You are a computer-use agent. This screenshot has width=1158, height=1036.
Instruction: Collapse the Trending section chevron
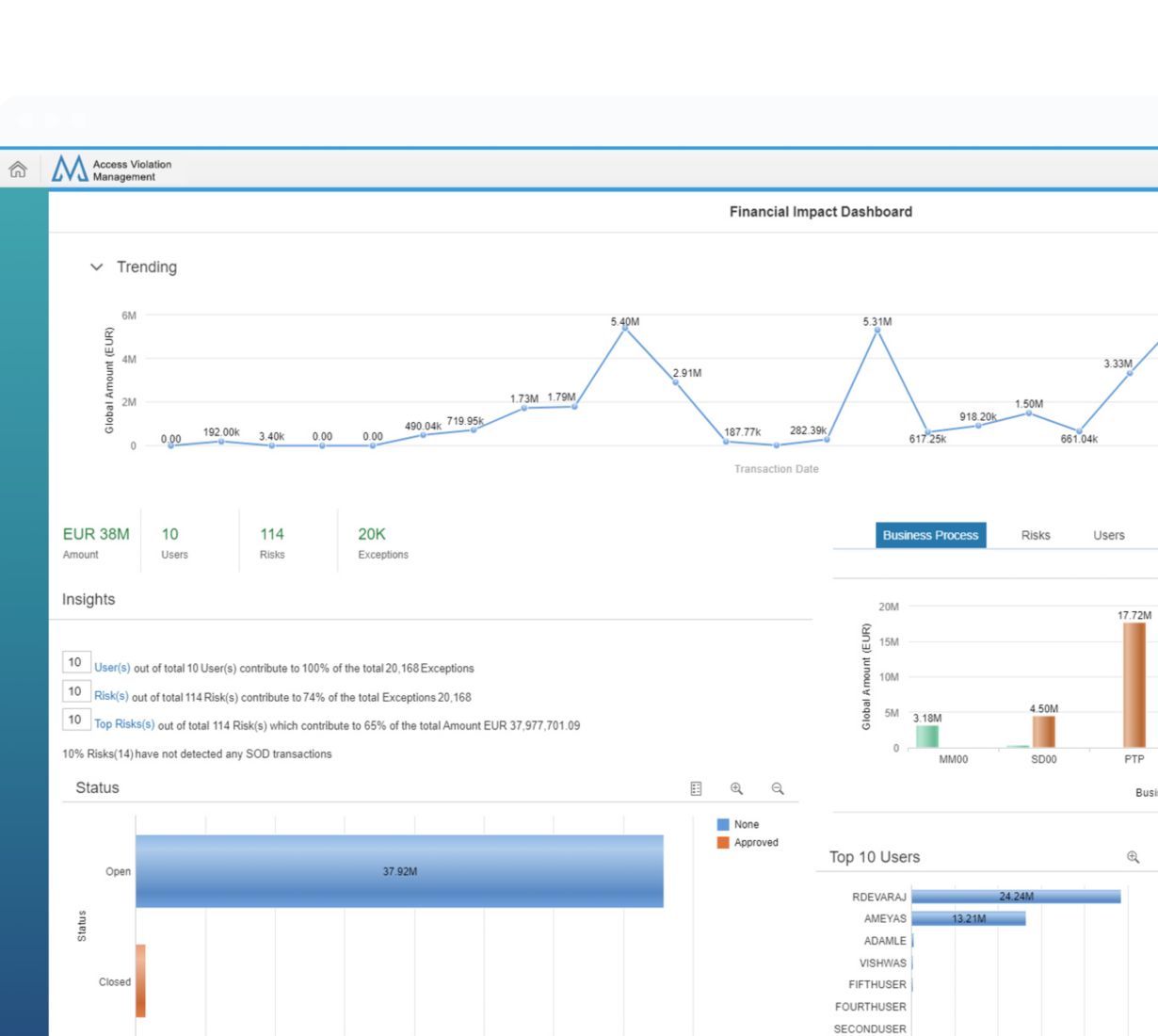96,267
